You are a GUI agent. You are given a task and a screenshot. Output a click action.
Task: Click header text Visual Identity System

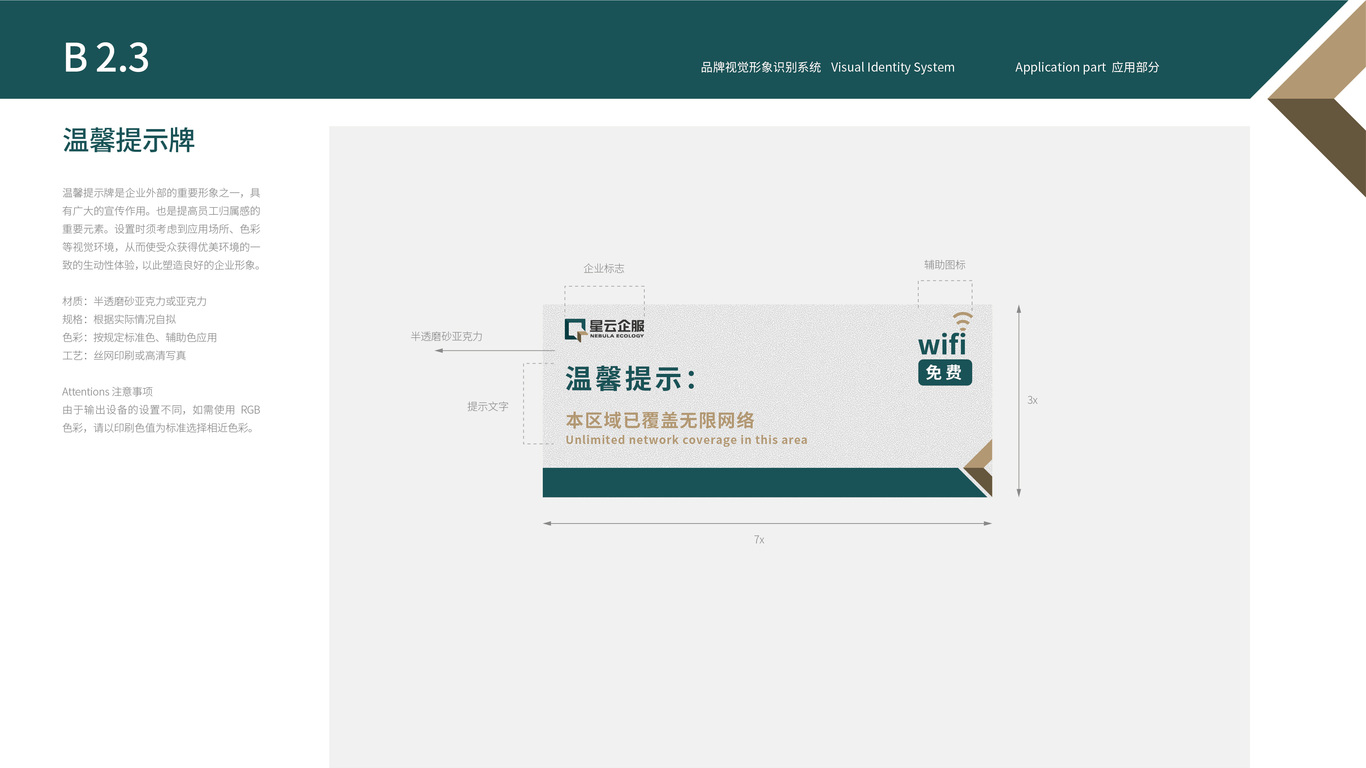[x=893, y=67]
